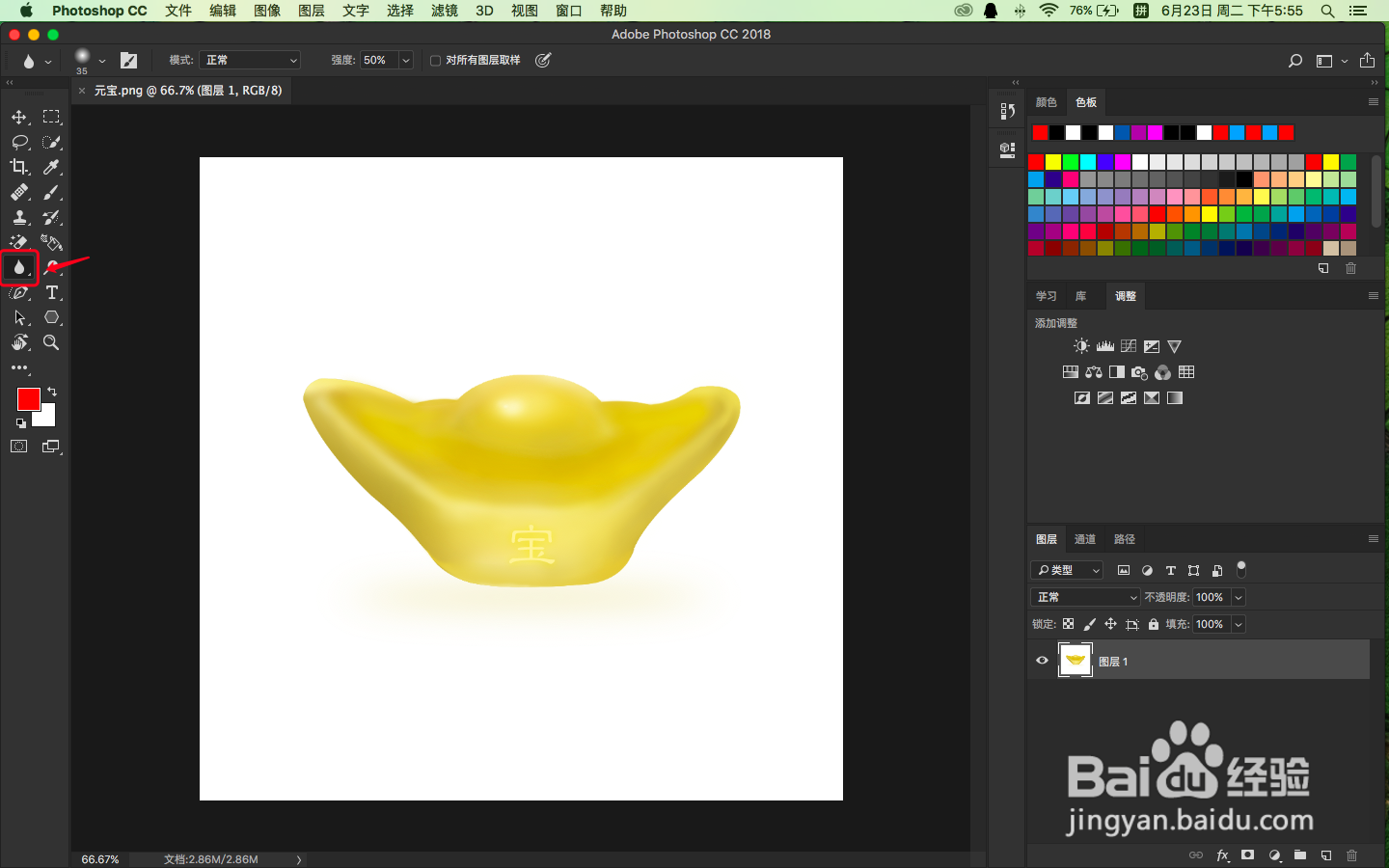Select the Pen tool

[19, 292]
